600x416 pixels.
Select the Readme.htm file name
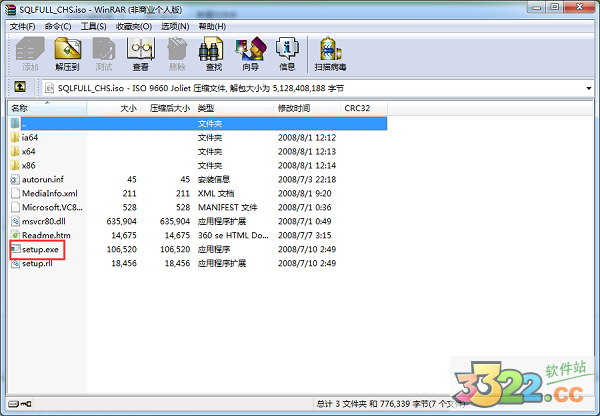tap(46, 235)
